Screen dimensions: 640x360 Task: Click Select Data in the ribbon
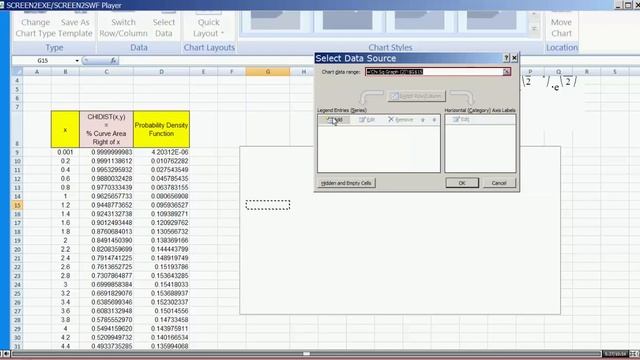point(164,27)
